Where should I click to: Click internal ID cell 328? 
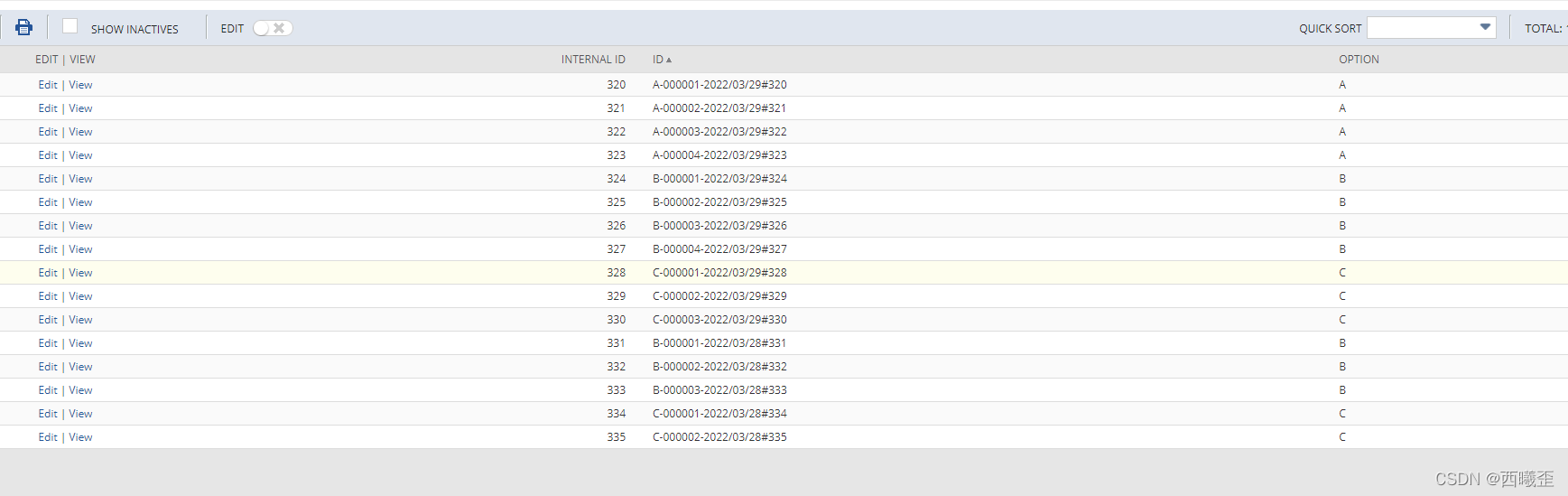(616, 273)
